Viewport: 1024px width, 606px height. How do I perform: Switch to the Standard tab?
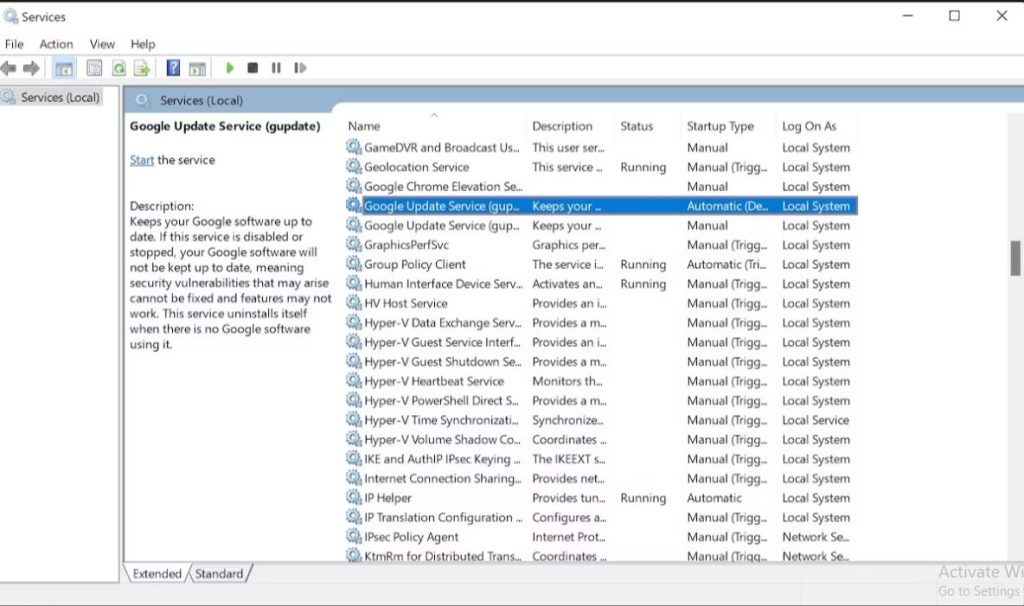pos(219,573)
